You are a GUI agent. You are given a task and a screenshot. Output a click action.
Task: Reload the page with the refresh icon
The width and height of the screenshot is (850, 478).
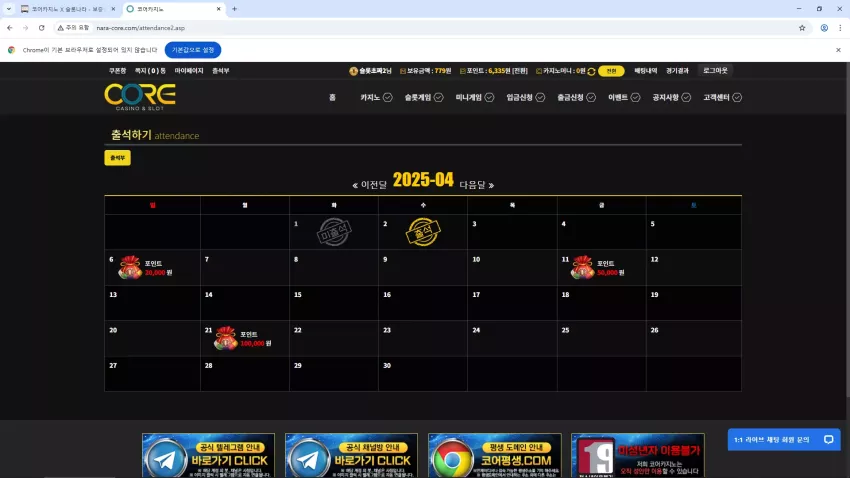(x=41, y=28)
